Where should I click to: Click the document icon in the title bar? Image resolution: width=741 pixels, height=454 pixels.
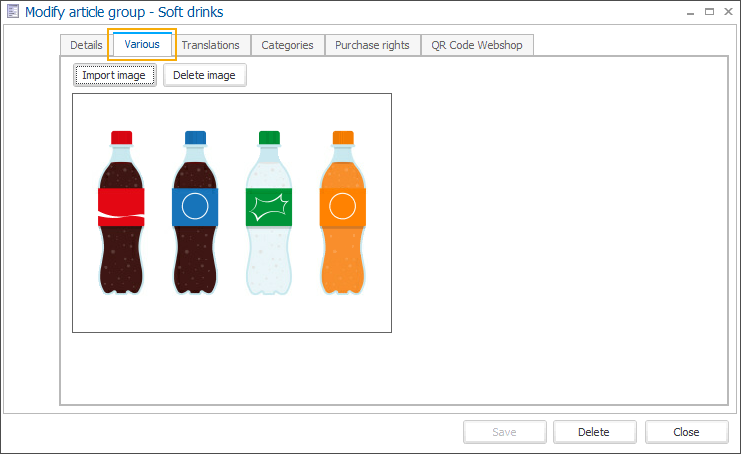coord(13,12)
